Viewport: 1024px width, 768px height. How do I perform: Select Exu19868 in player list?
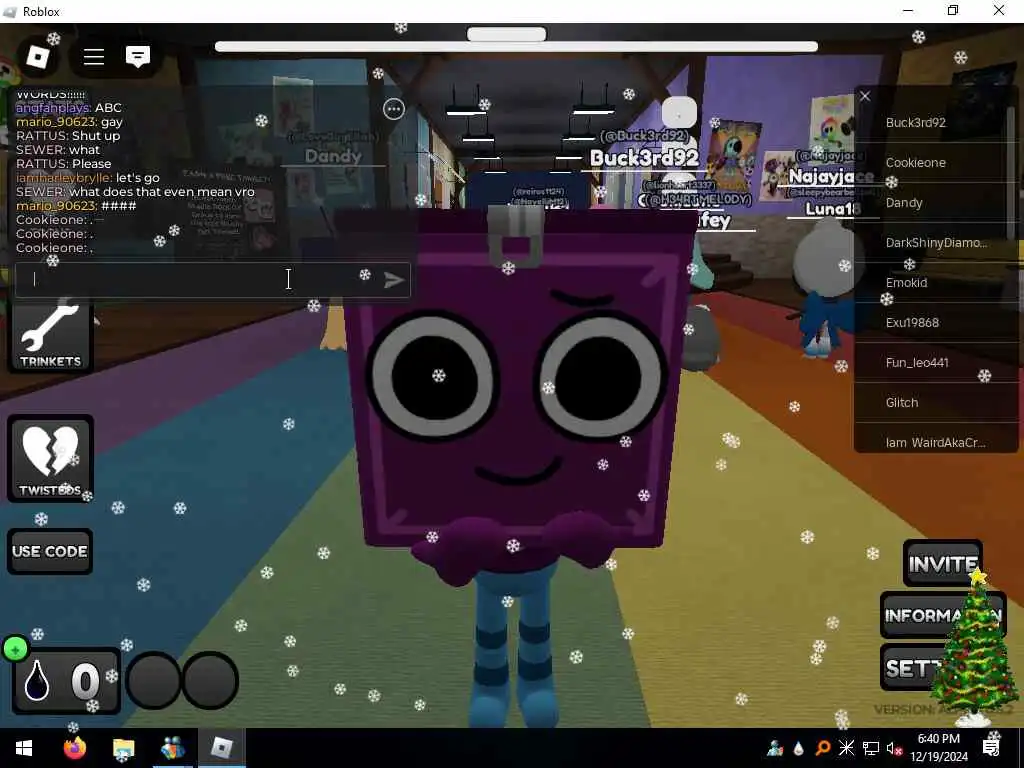tap(935, 323)
